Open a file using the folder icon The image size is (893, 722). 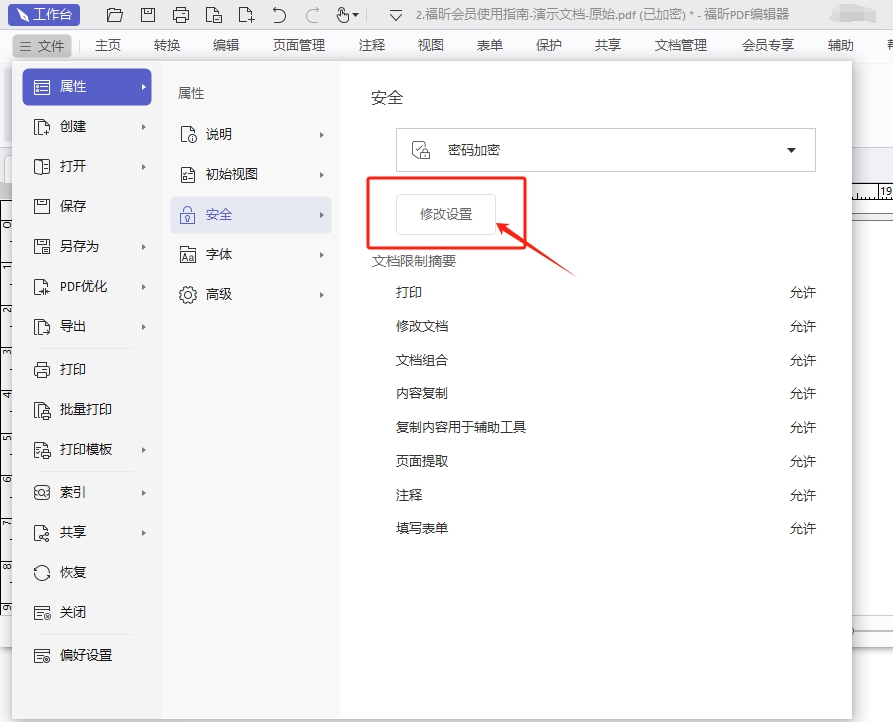(x=113, y=14)
